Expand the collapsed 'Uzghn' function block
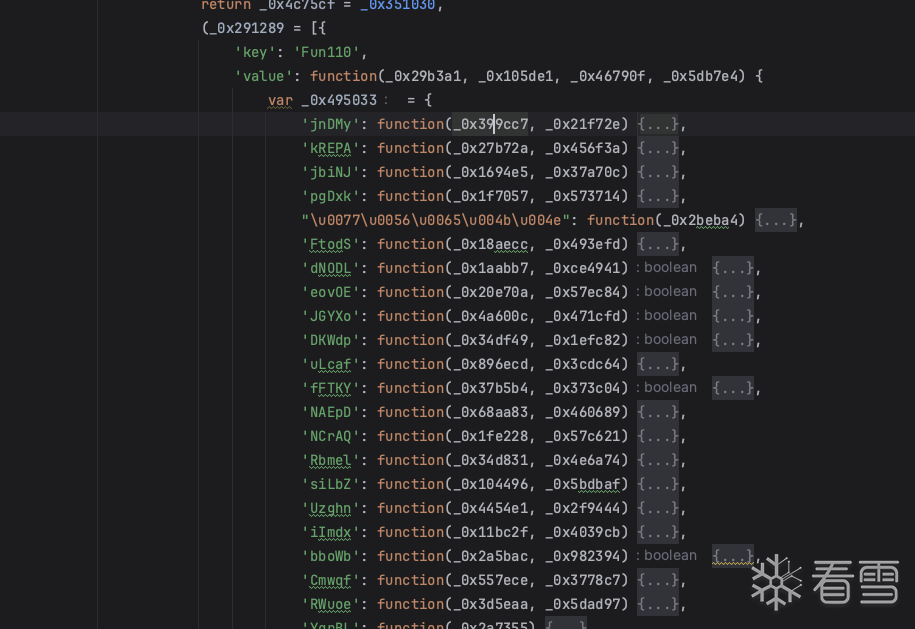Screen dimensions: 915x629 coord(658,508)
